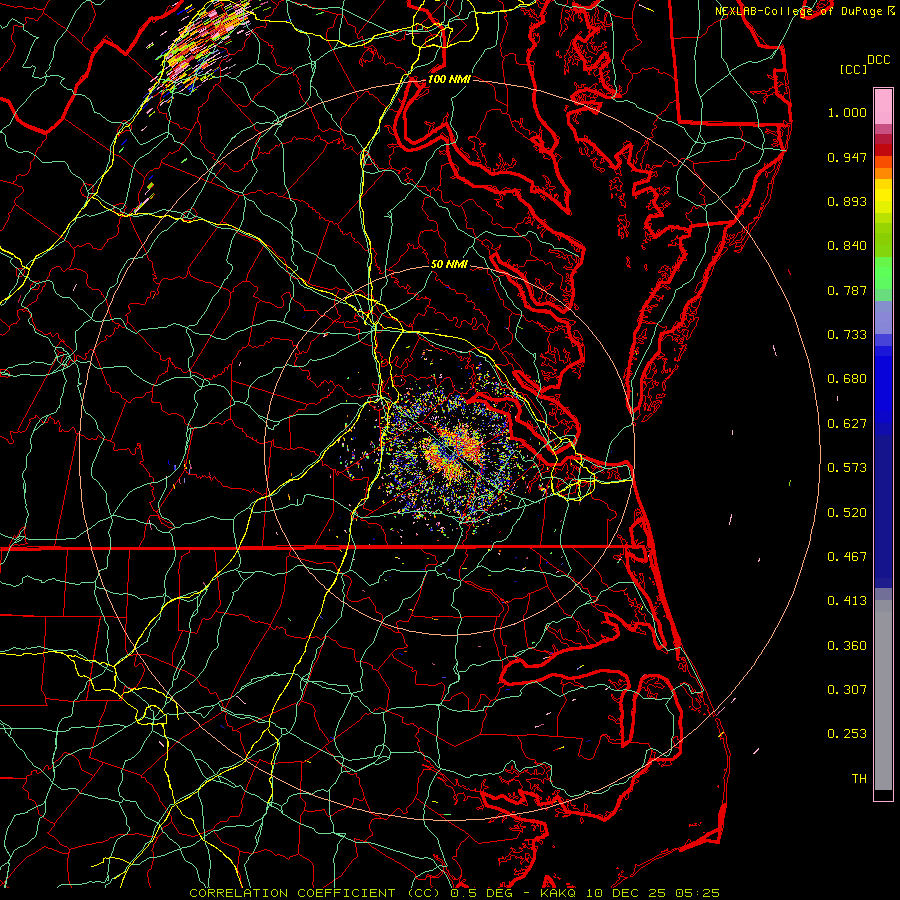Select the 0.627 color scale value
This screenshot has width=900, height=900.
point(847,424)
